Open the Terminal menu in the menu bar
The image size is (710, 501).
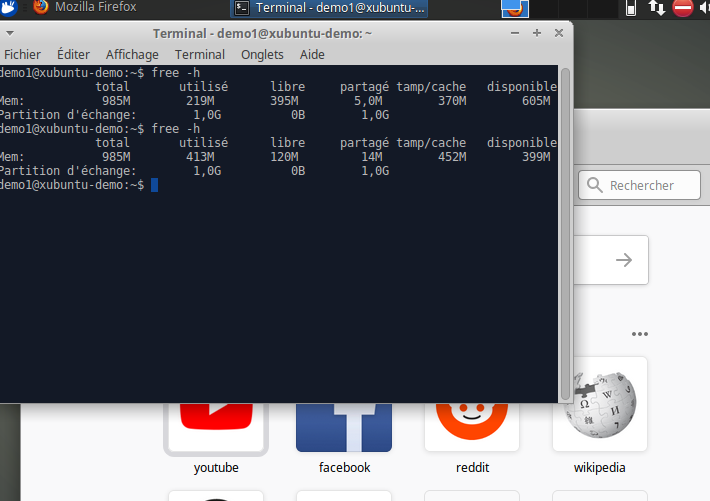point(200,54)
